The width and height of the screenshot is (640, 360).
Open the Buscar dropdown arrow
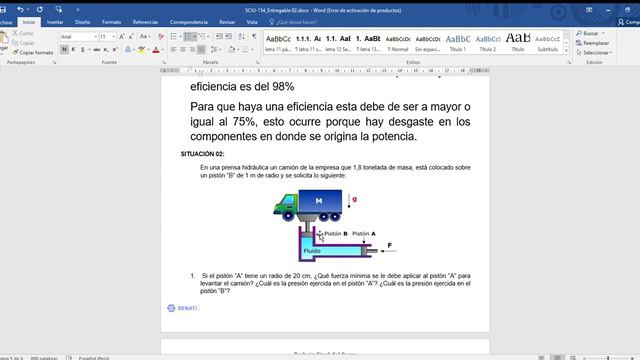[x=603, y=33]
